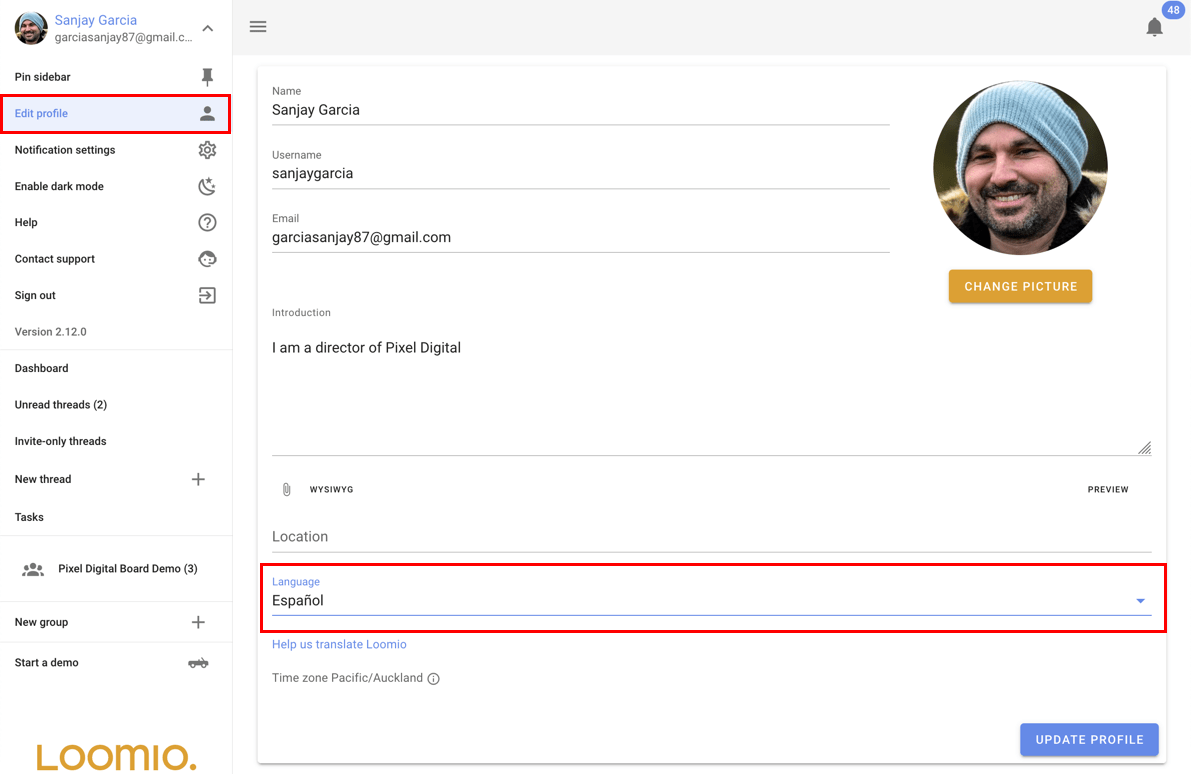Open Pixel Digital Board Demo group
Screen dimensions: 1191x774
pyautogui.click(x=116, y=569)
